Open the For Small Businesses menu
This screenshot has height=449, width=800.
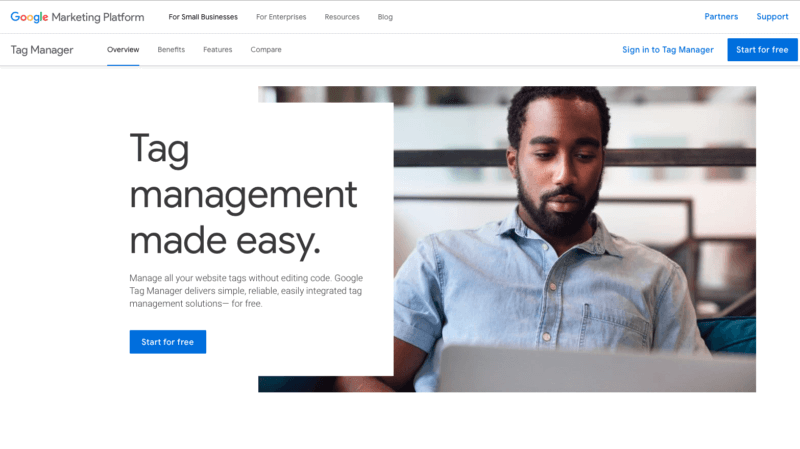pos(203,17)
